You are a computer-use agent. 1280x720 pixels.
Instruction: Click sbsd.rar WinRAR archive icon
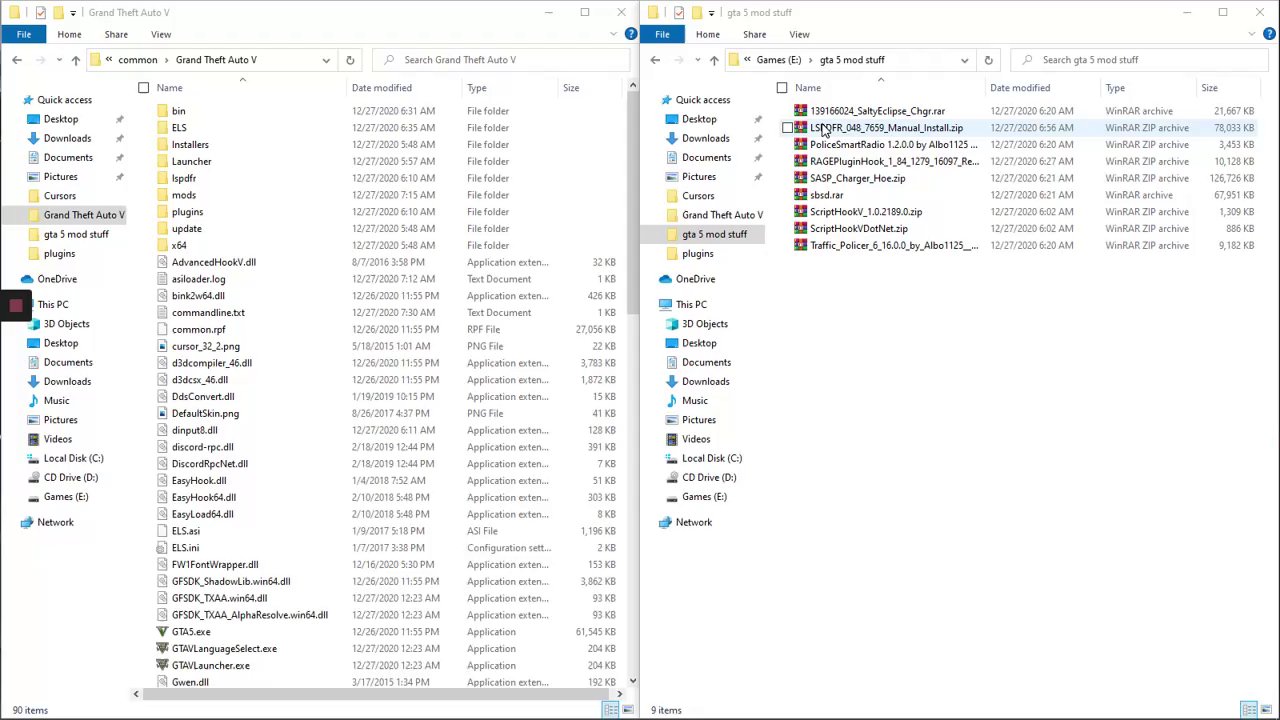(x=800, y=195)
